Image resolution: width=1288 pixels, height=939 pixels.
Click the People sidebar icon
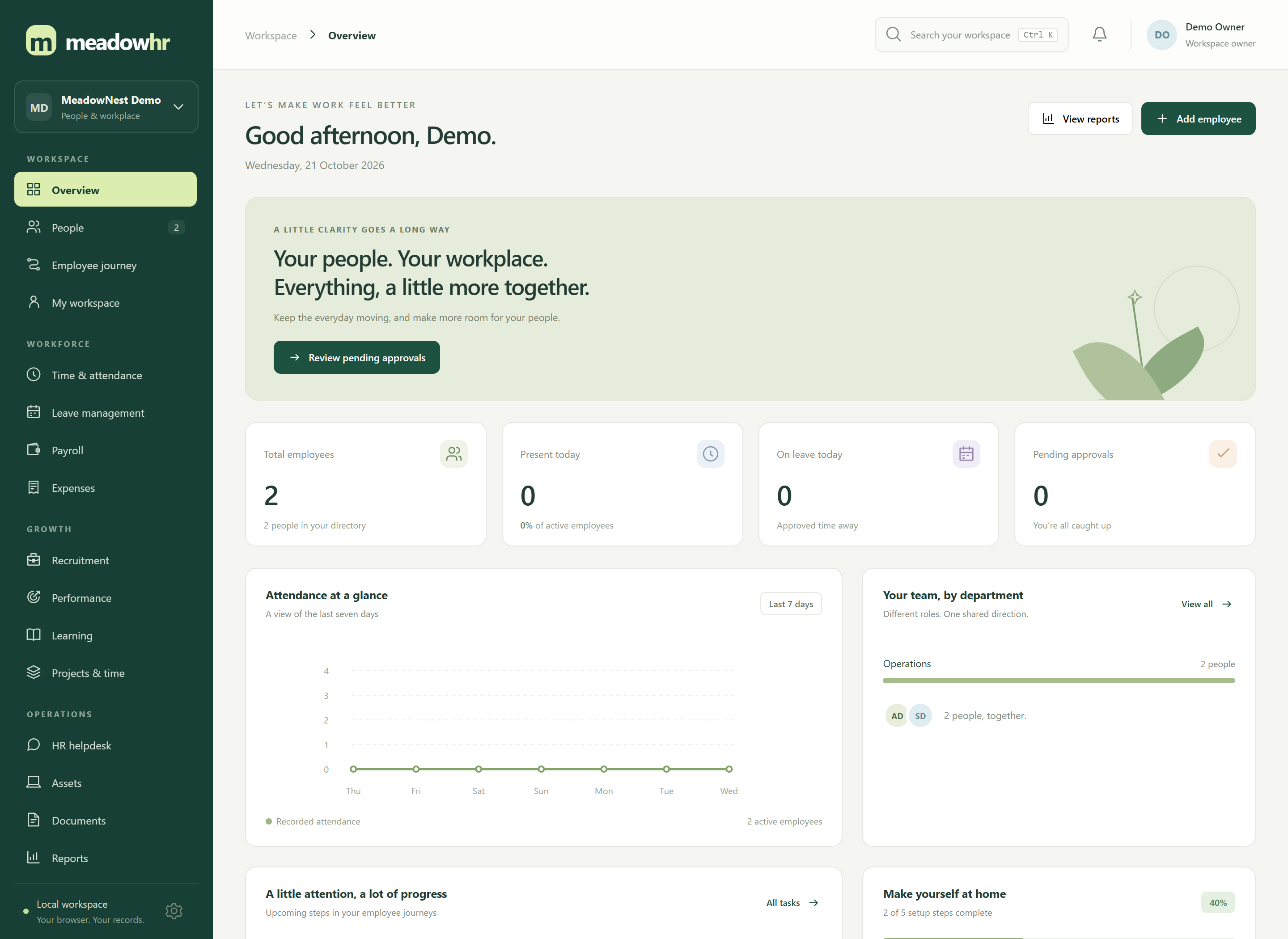tap(34, 227)
